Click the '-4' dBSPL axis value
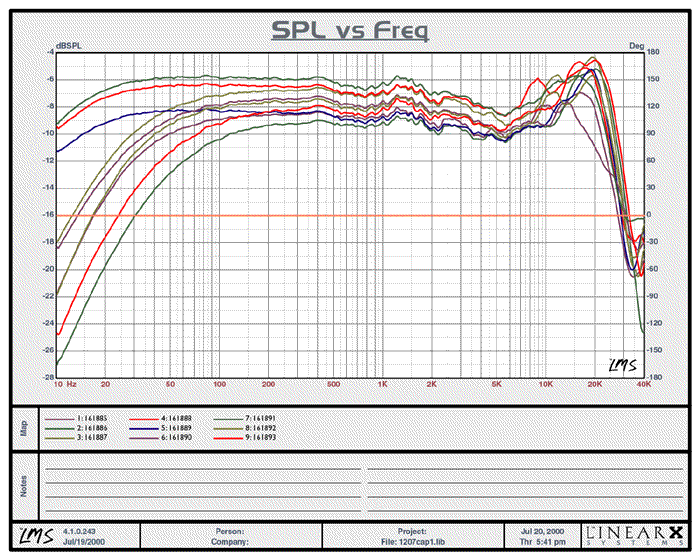The height and width of the screenshot is (560, 700). pos(50,52)
